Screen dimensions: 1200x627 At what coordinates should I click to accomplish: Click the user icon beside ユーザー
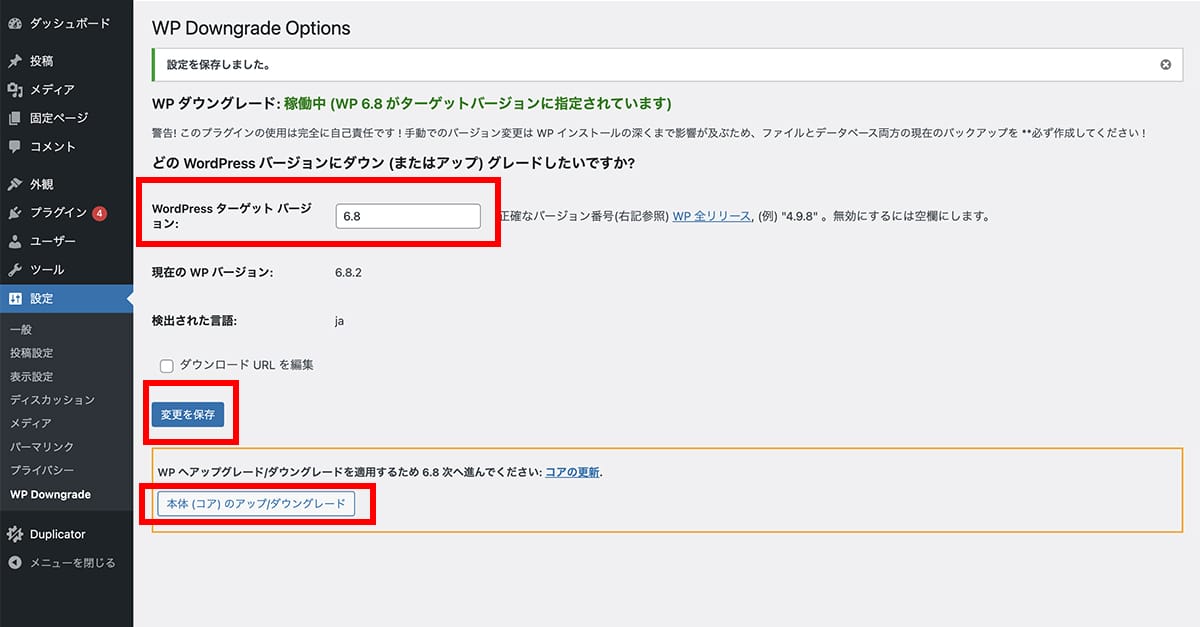[15, 241]
